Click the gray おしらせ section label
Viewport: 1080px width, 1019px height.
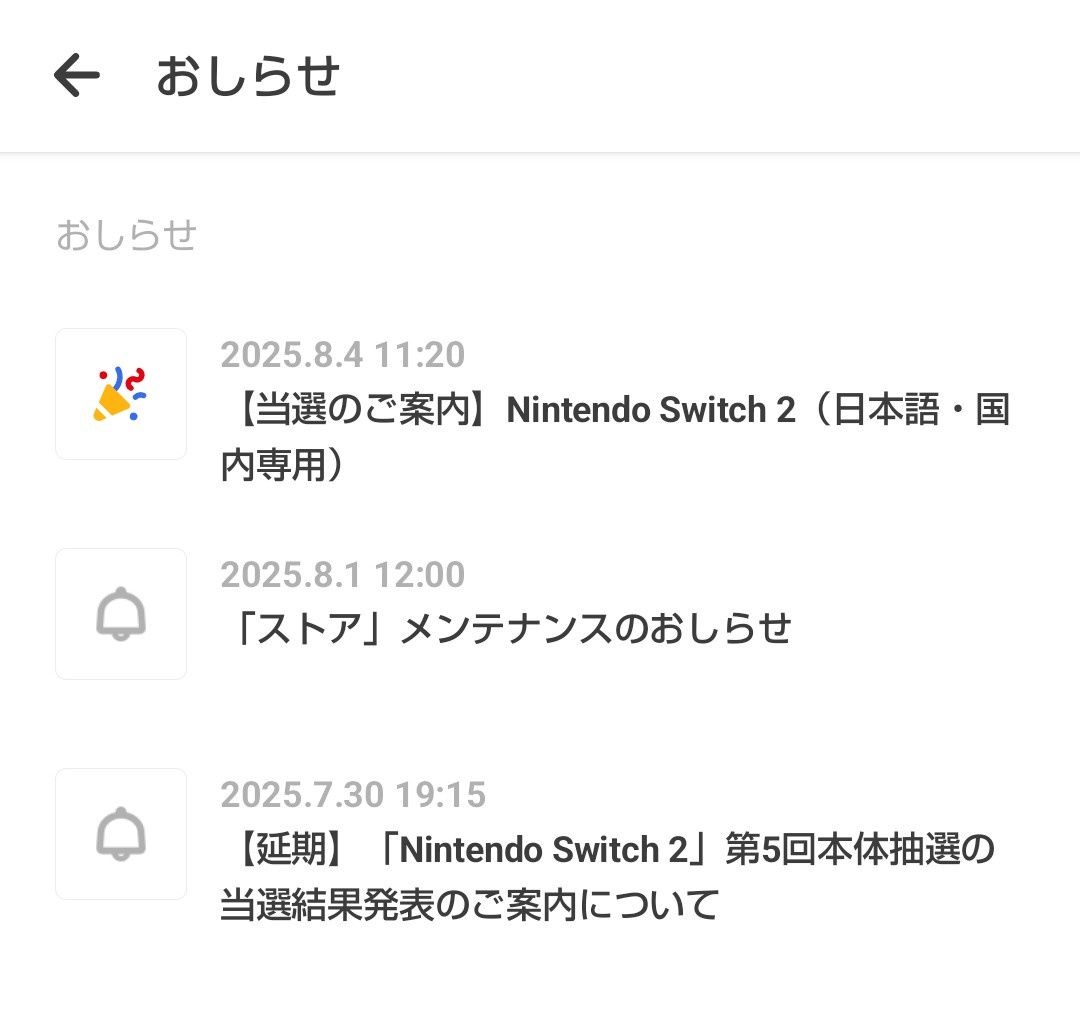[126, 236]
